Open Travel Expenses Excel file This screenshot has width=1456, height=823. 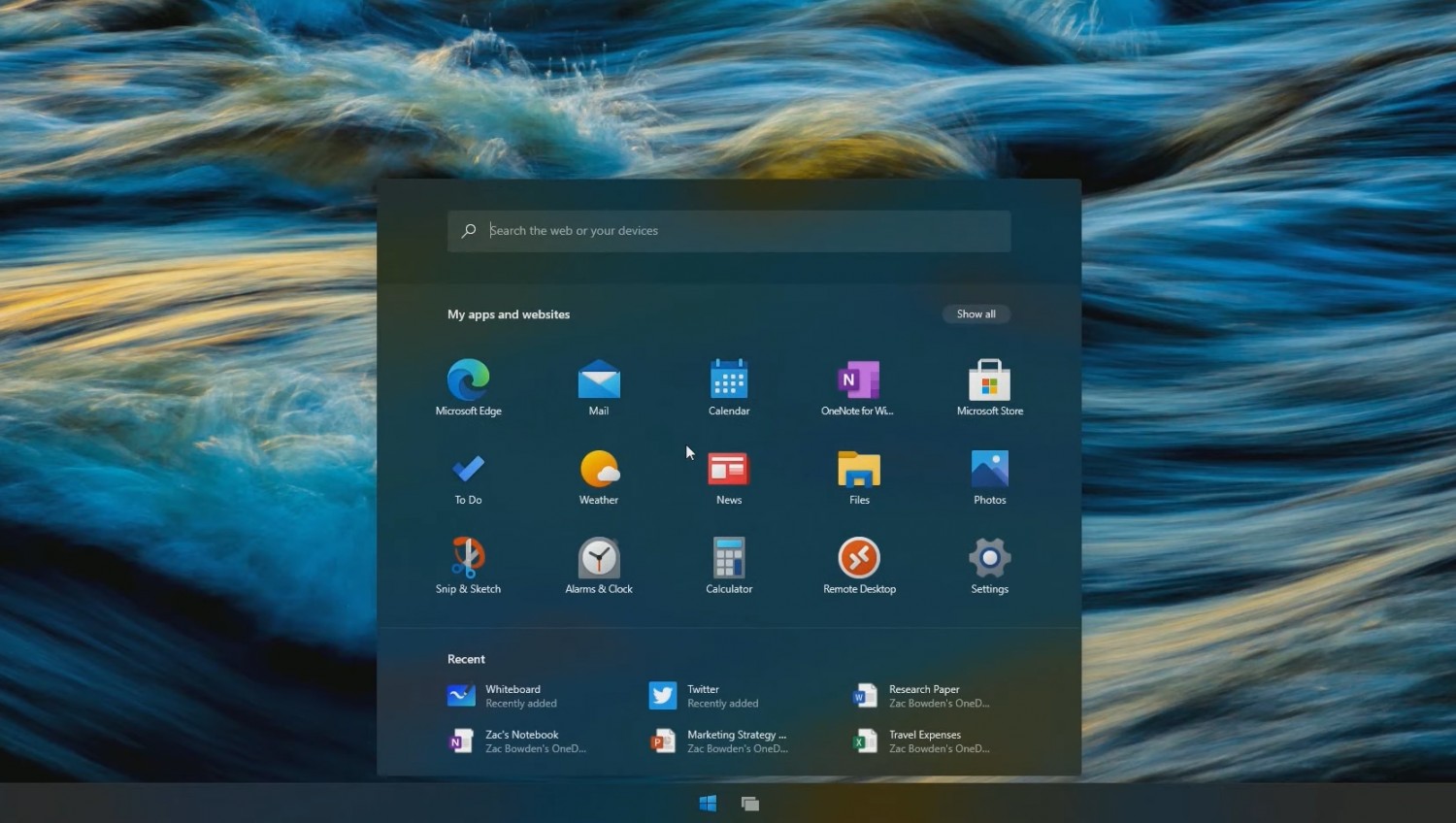[x=921, y=741]
